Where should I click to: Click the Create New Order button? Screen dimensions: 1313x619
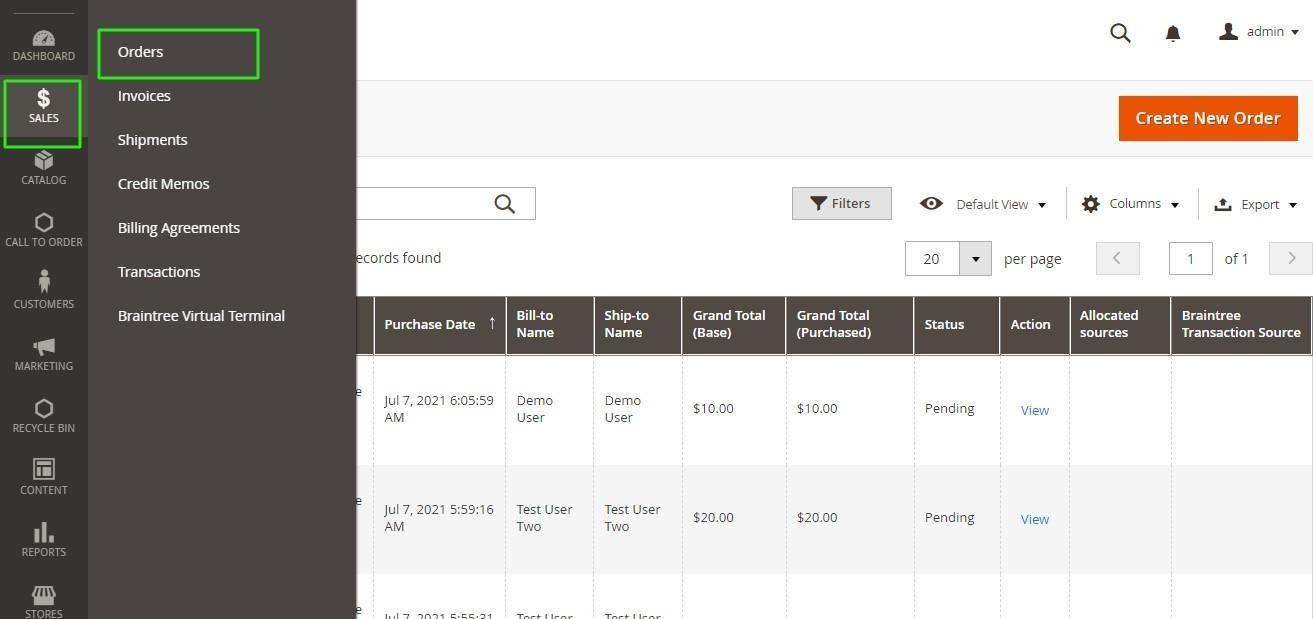pos(1207,118)
